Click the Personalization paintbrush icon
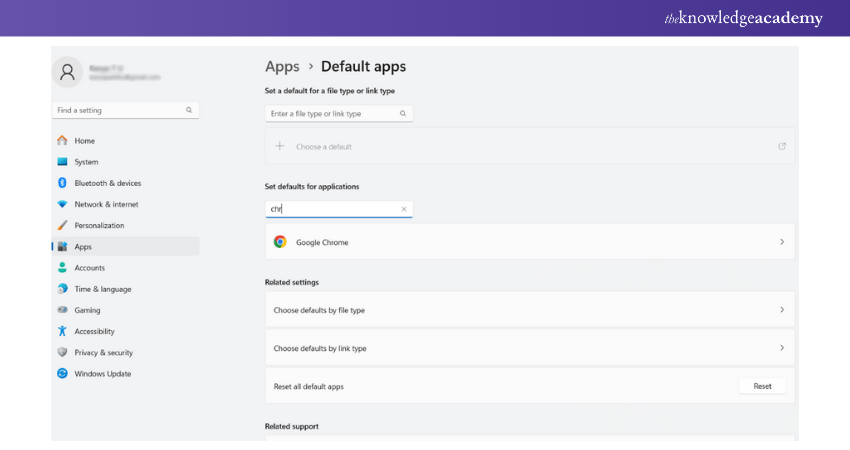The width and height of the screenshot is (850, 450). click(x=62, y=225)
